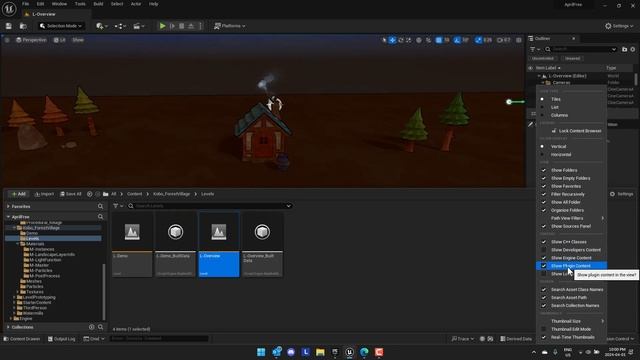This screenshot has width=640, height=360.
Task: Open the Edit menu
Action: click(40, 4)
